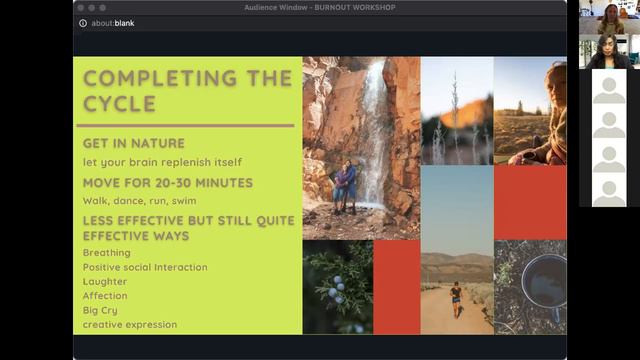Click the 'creative expression' list item
The width and height of the screenshot is (640, 360).
tap(130, 325)
